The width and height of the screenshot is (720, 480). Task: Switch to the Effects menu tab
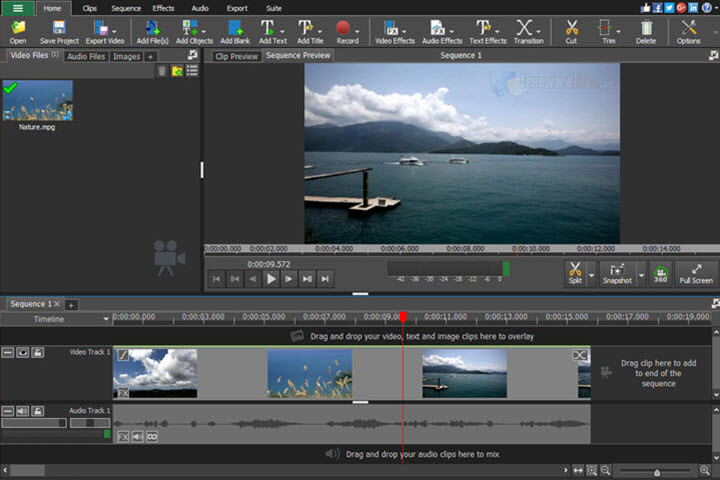pyautogui.click(x=163, y=7)
